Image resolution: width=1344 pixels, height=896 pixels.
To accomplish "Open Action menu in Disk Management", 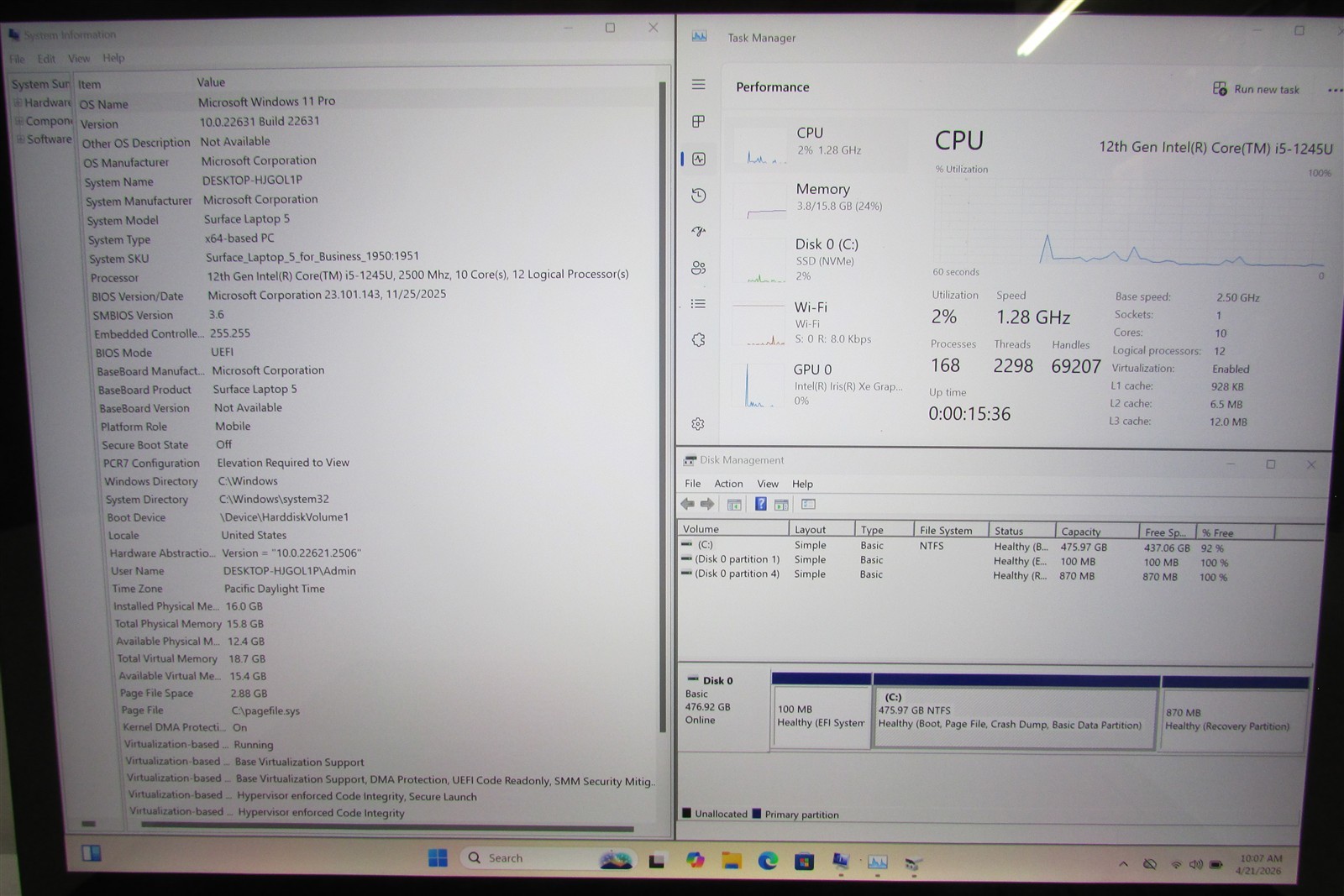I will pos(728,484).
